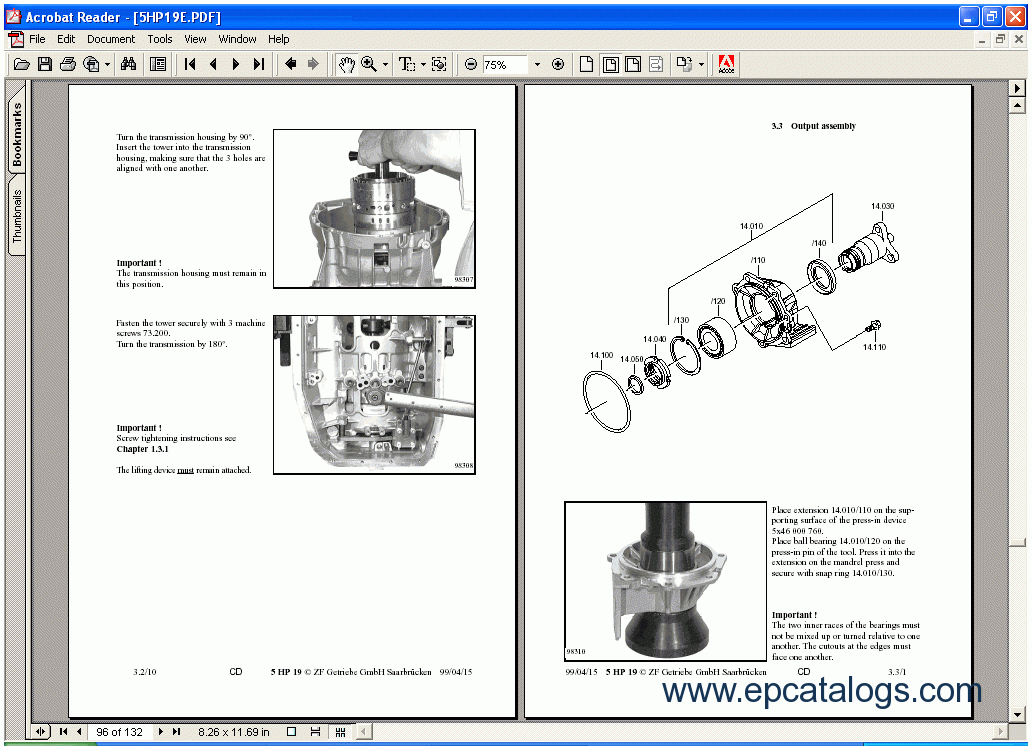Switch to single page layout mode
This screenshot has height=746, width=1032.
584,64
